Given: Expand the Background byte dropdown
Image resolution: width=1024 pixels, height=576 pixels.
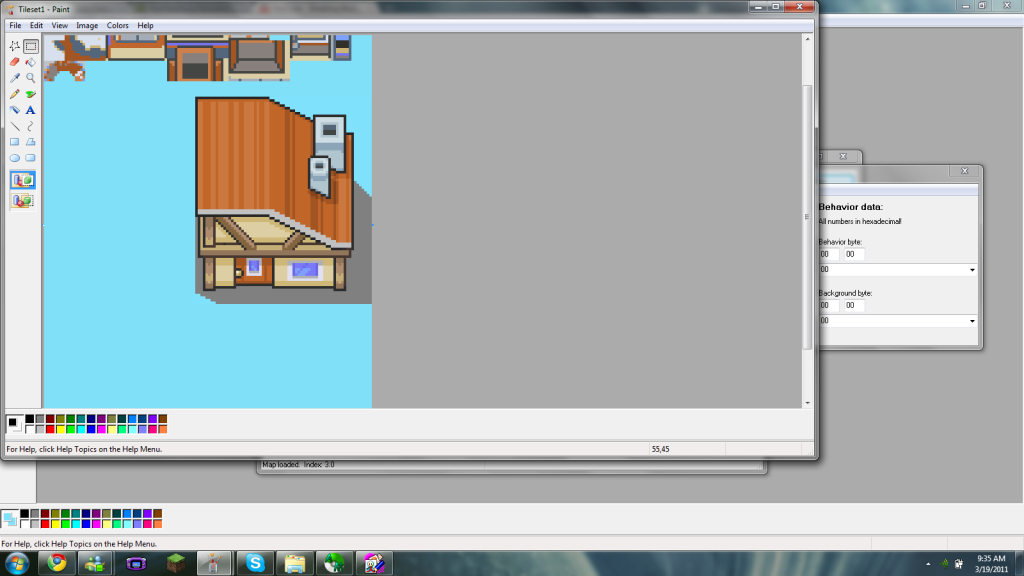Looking at the screenshot, I should (972, 321).
